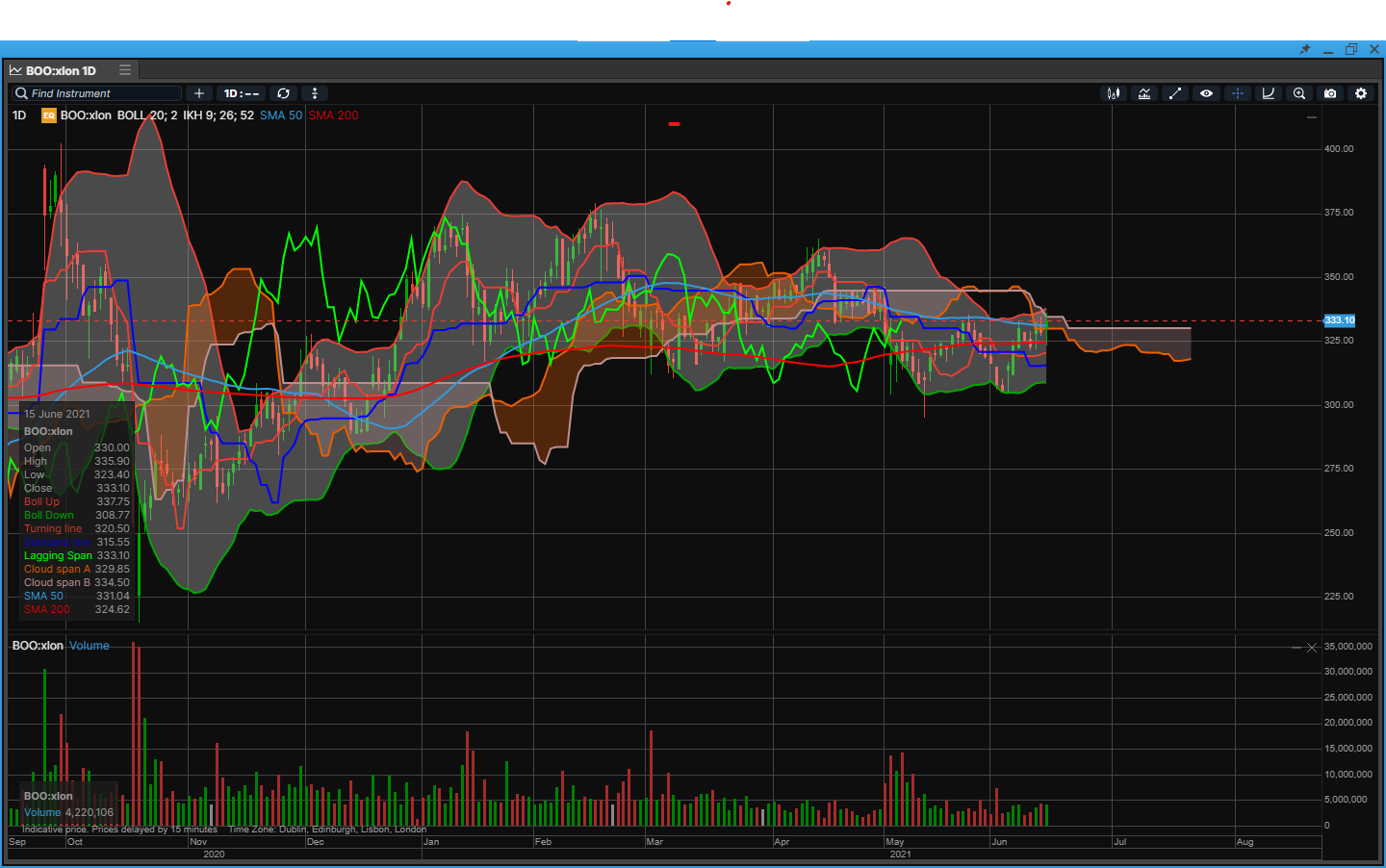Screen dimensions: 1386x868
Task: Open the vertical split options icon
Action: [315, 93]
